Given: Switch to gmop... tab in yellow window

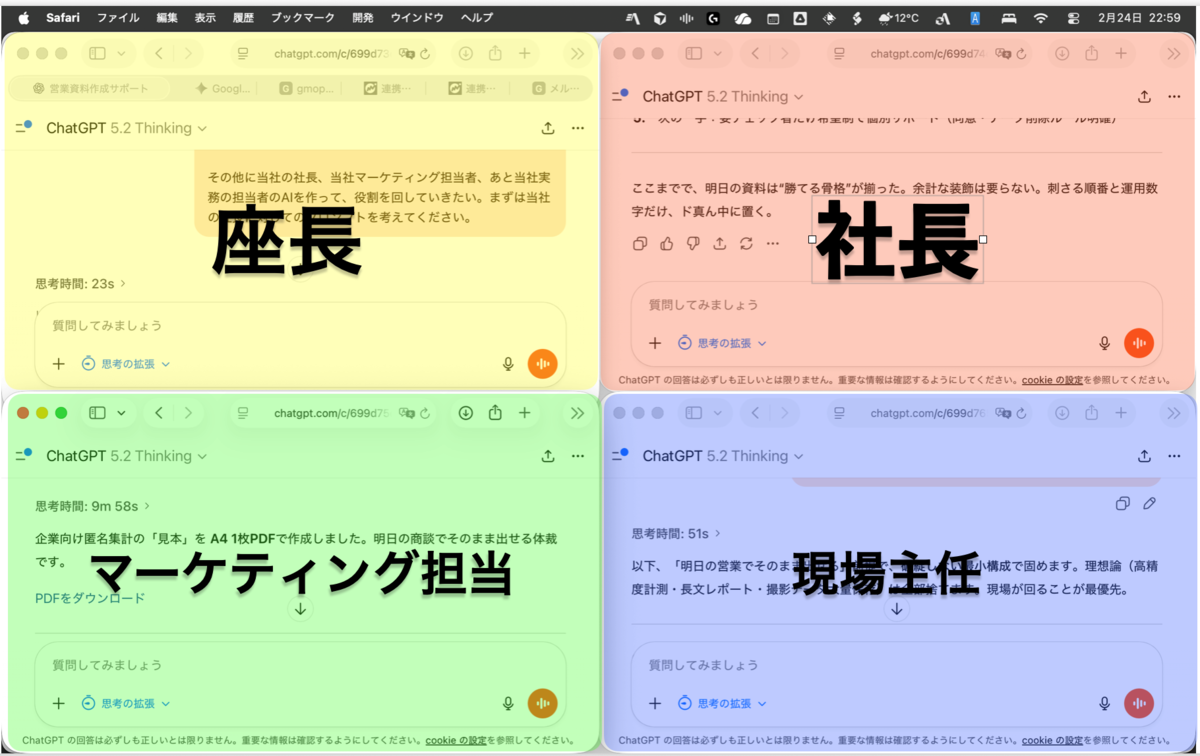Looking at the screenshot, I should [306, 89].
